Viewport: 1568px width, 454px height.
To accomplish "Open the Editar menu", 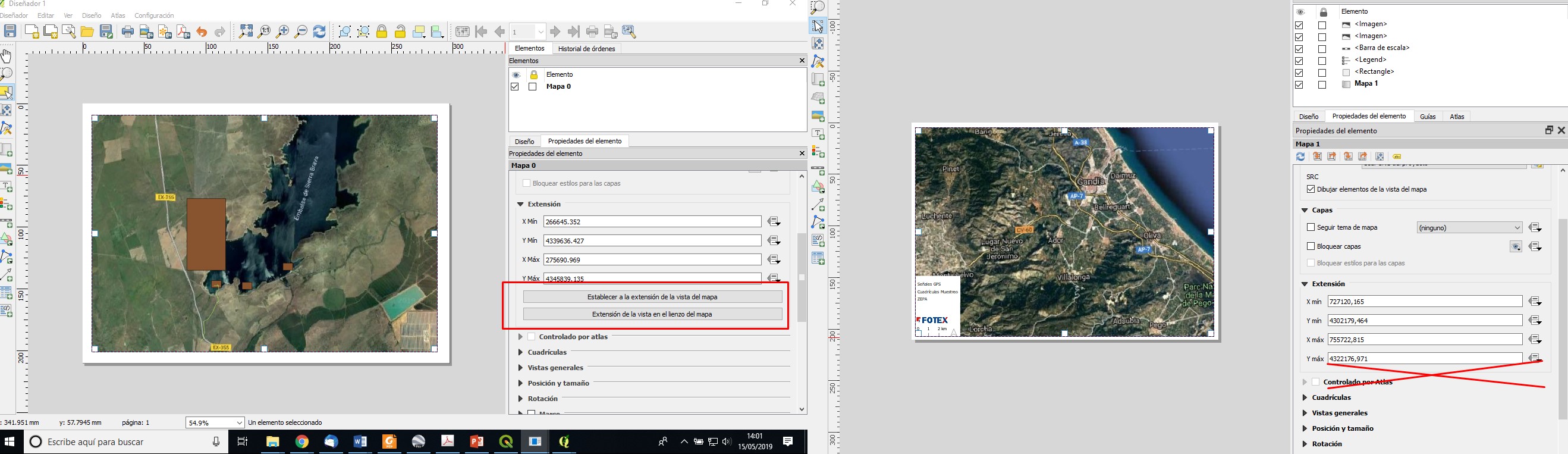I will 46,16.
